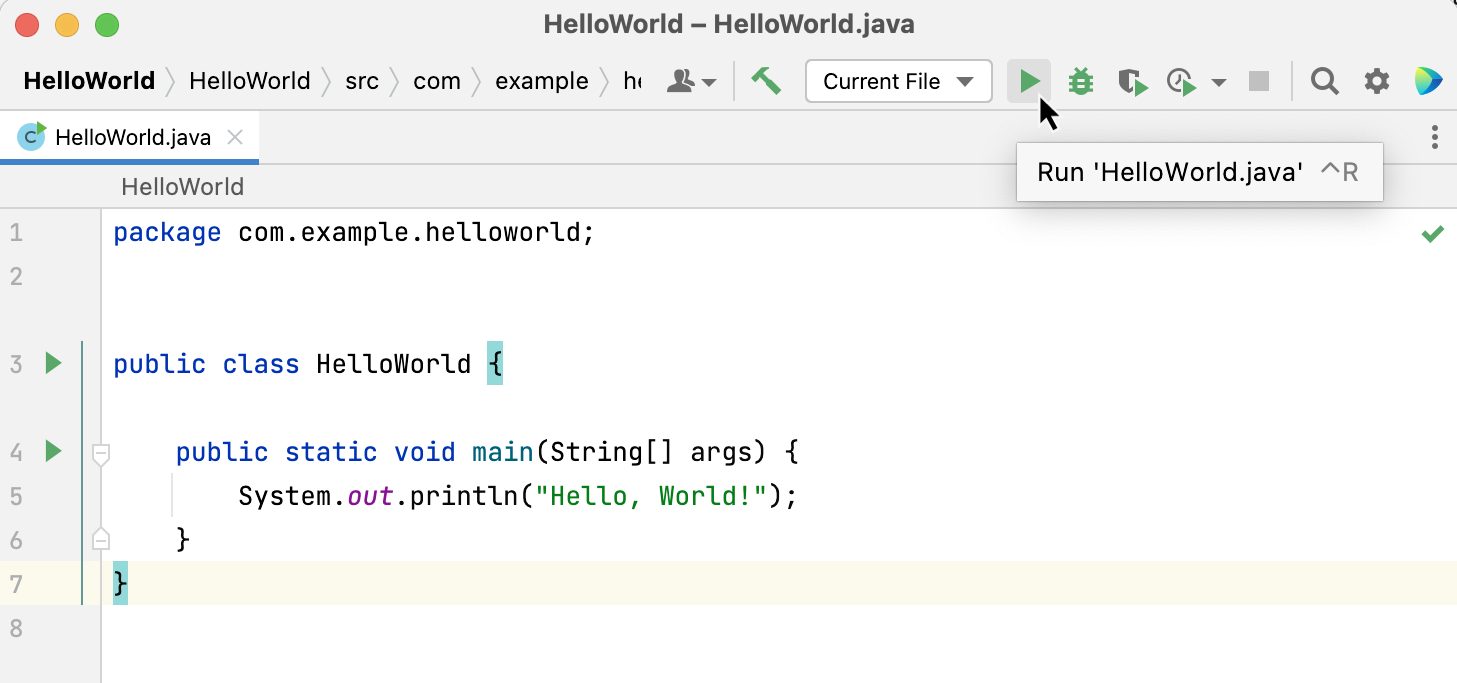Open the editor tabs three-dot menu

pos(1435,137)
